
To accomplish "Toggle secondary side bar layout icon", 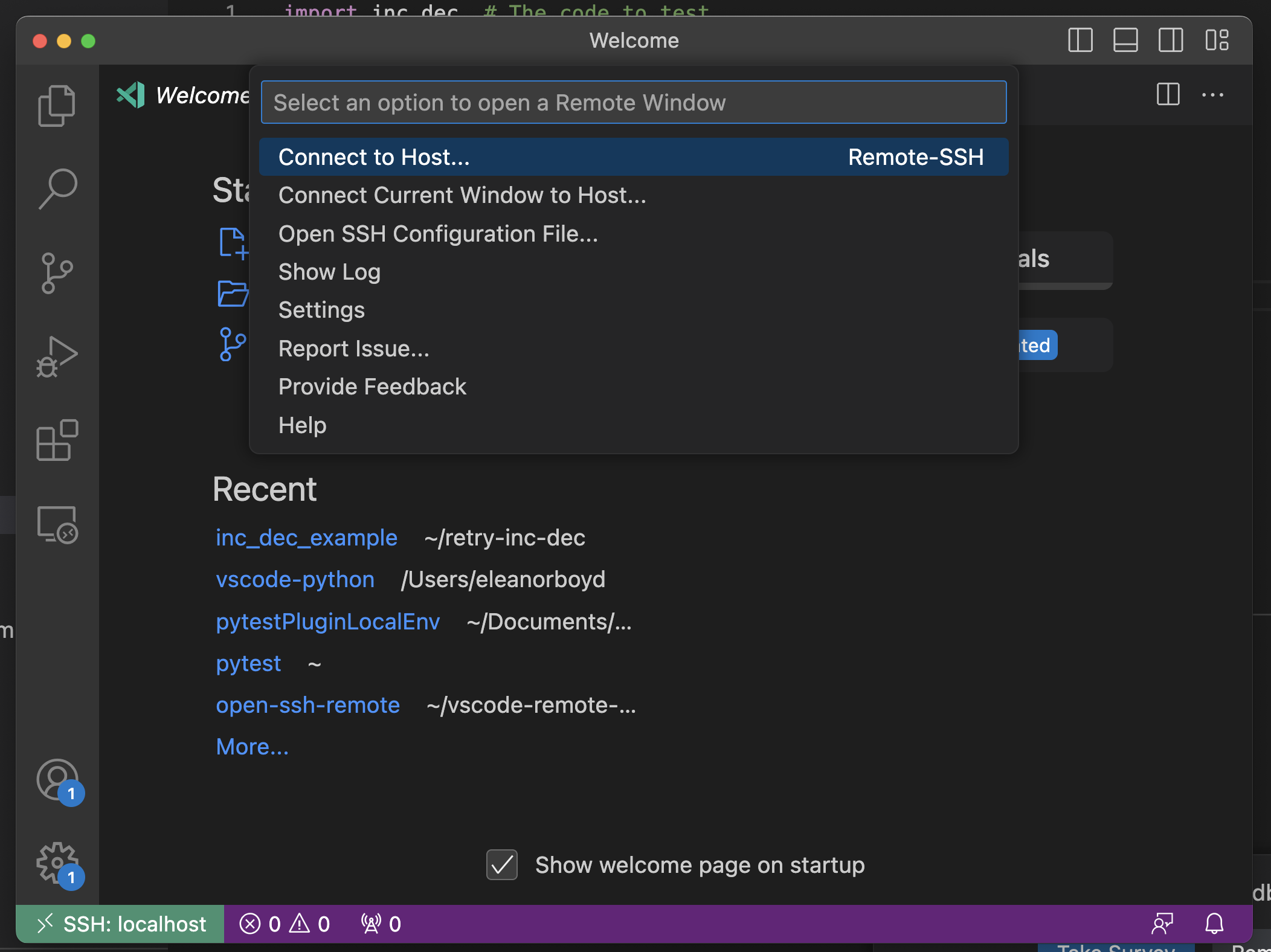I will [x=1171, y=40].
